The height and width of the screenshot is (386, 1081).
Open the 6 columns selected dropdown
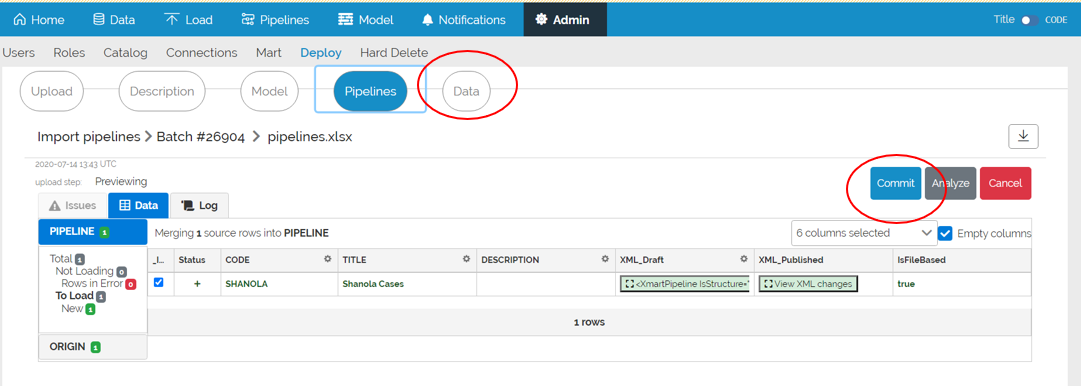(864, 233)
